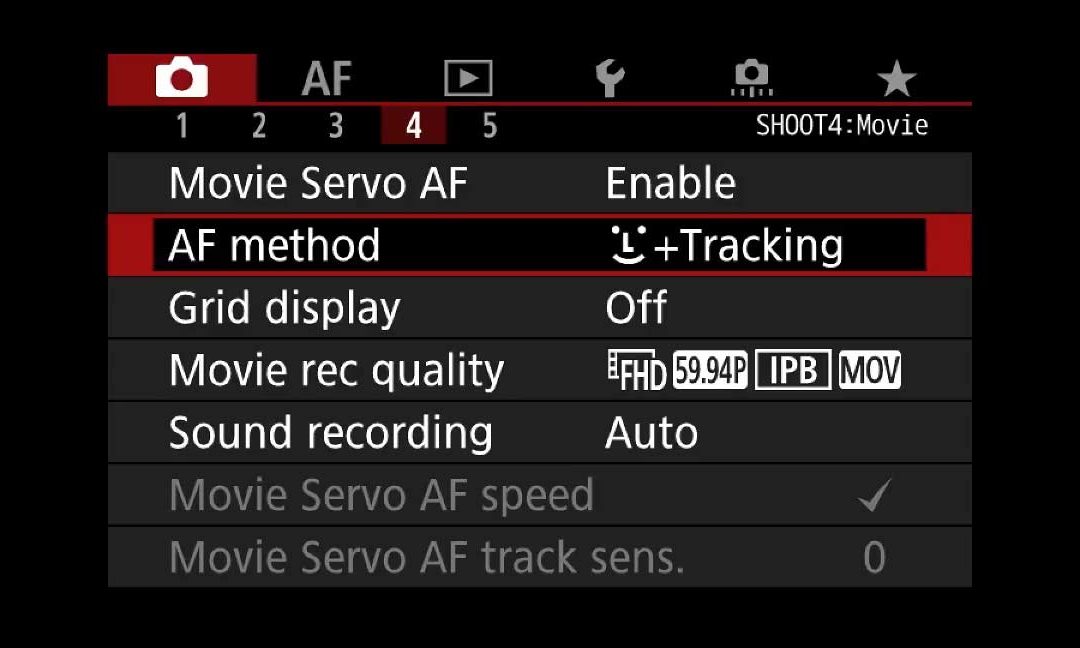Switch to shooting sub-page 2
Screen dimensions: 1080x648
[259, 126]
